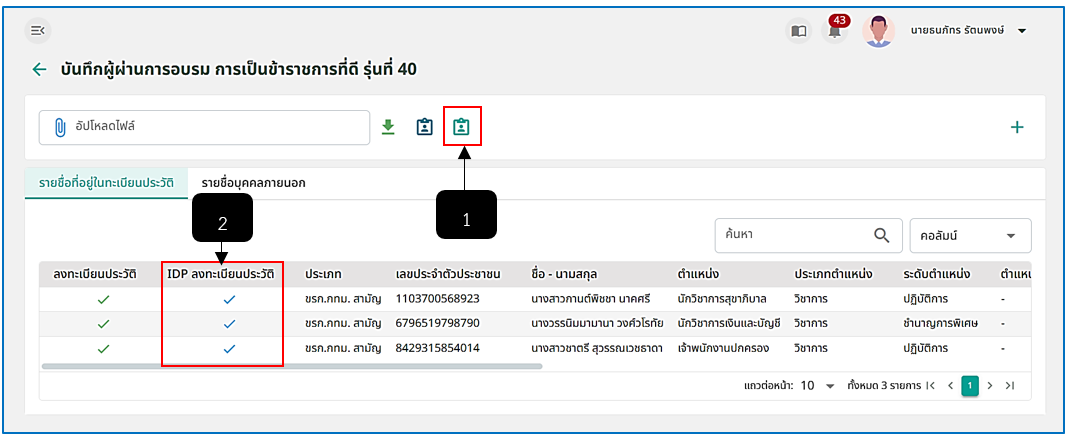The width and height of the screenshot is (1069, 437).
Task: Click the horizontal table scrollbar
Action: (292, 366)
